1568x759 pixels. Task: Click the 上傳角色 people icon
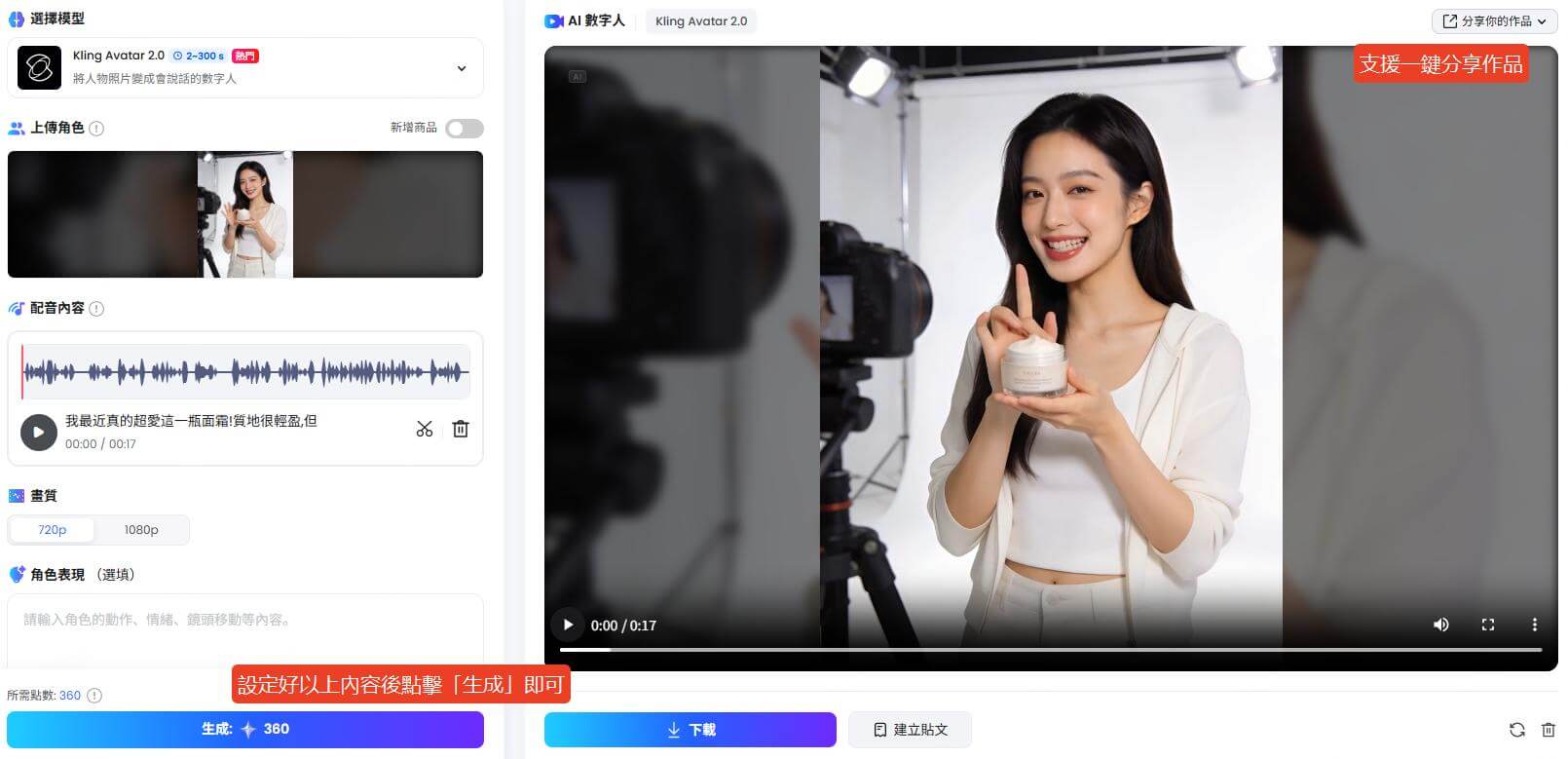(17, 128)
